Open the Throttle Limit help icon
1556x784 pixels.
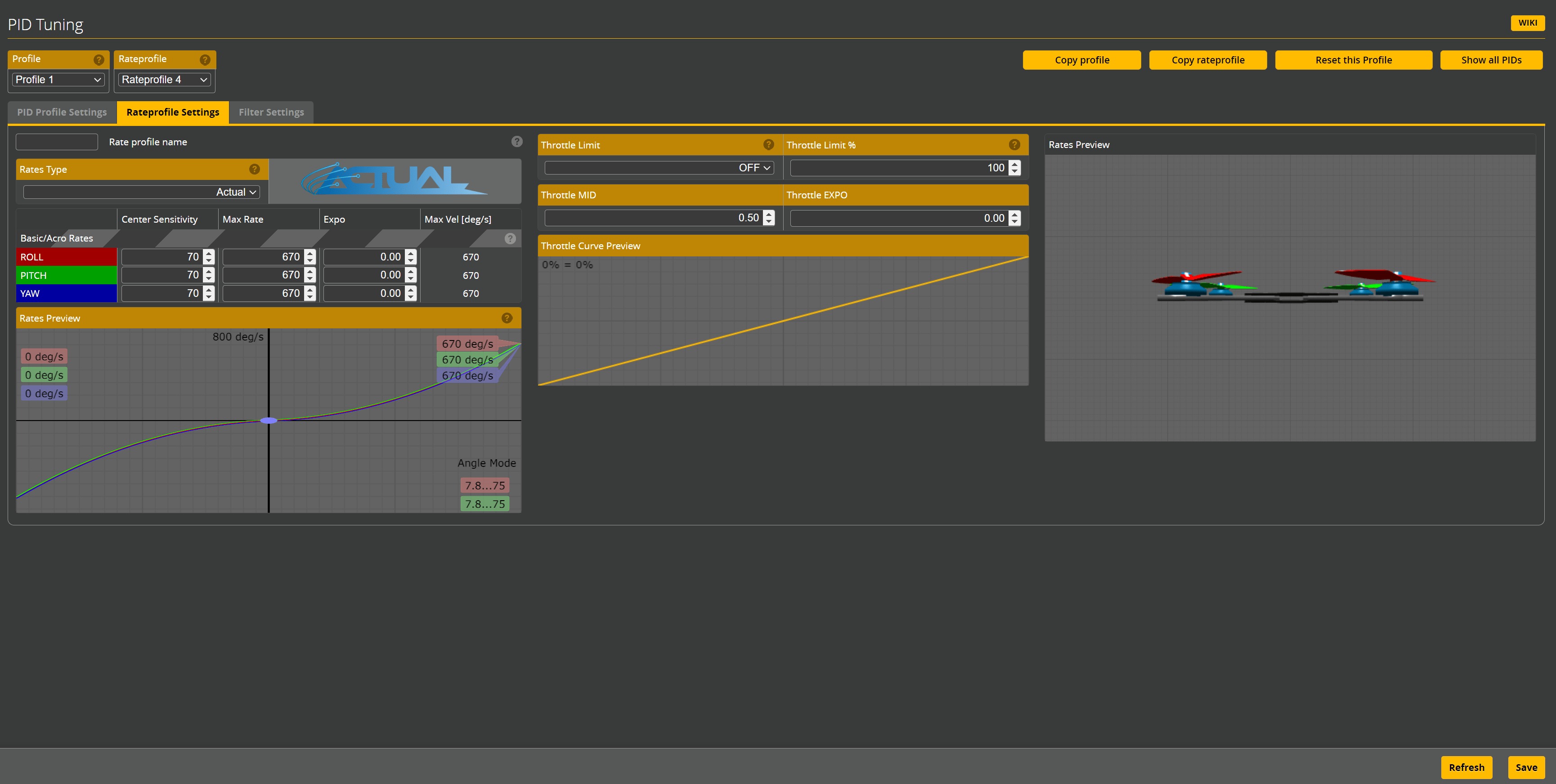pyautogui.click(x=768, y=144)
